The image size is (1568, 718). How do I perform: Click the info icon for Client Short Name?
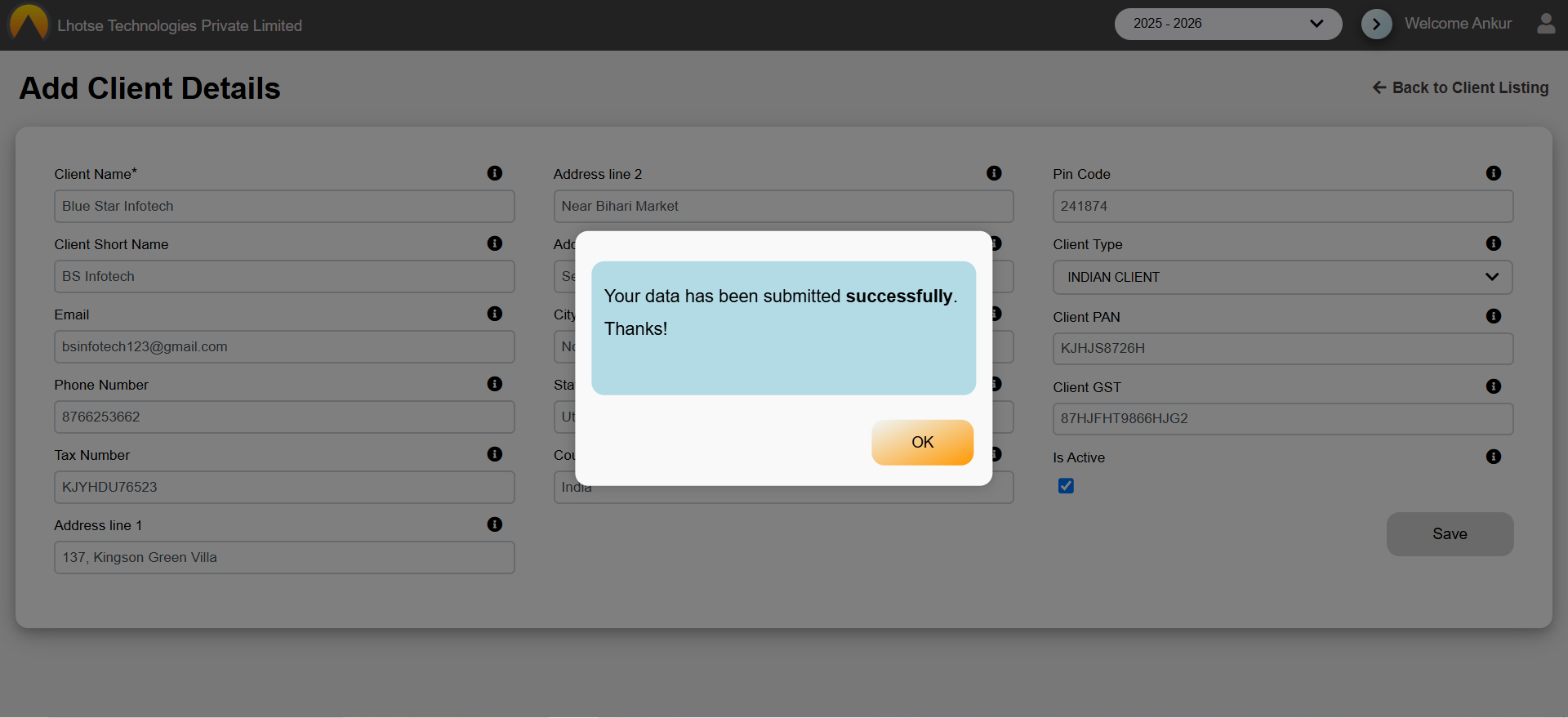pos(495,243)
